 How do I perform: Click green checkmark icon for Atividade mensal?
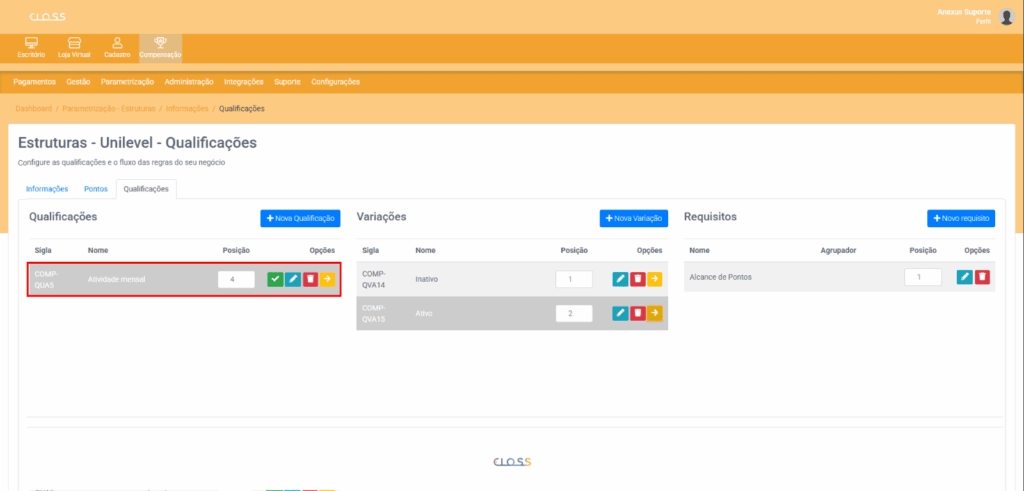coord(275,279)
